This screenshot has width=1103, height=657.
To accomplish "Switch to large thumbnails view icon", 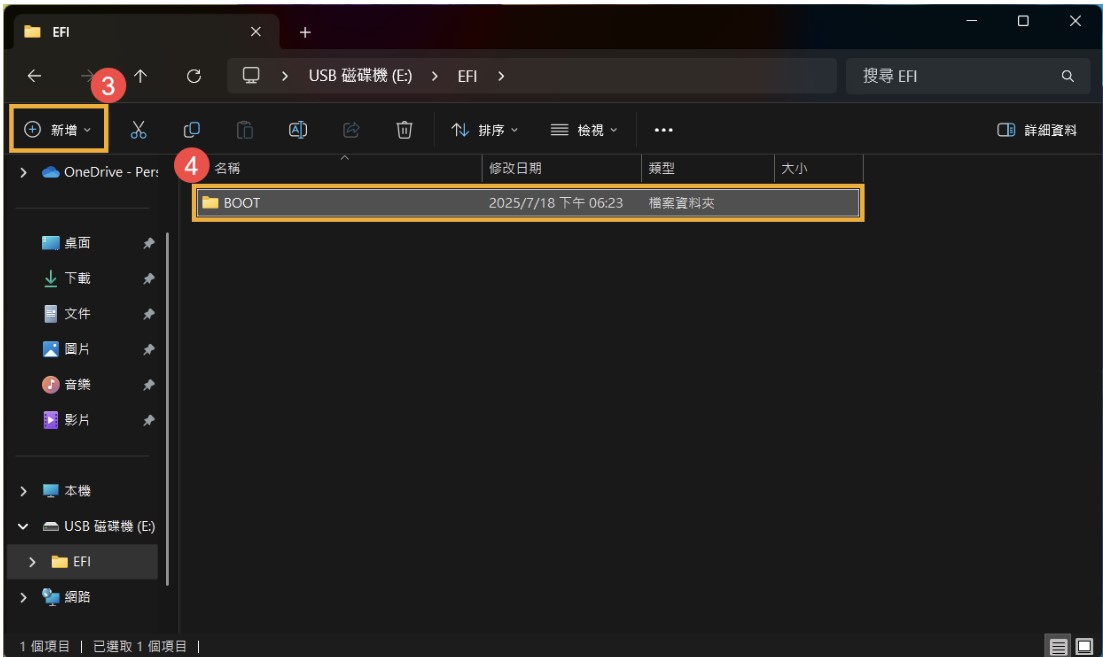I will point(1084,646).
